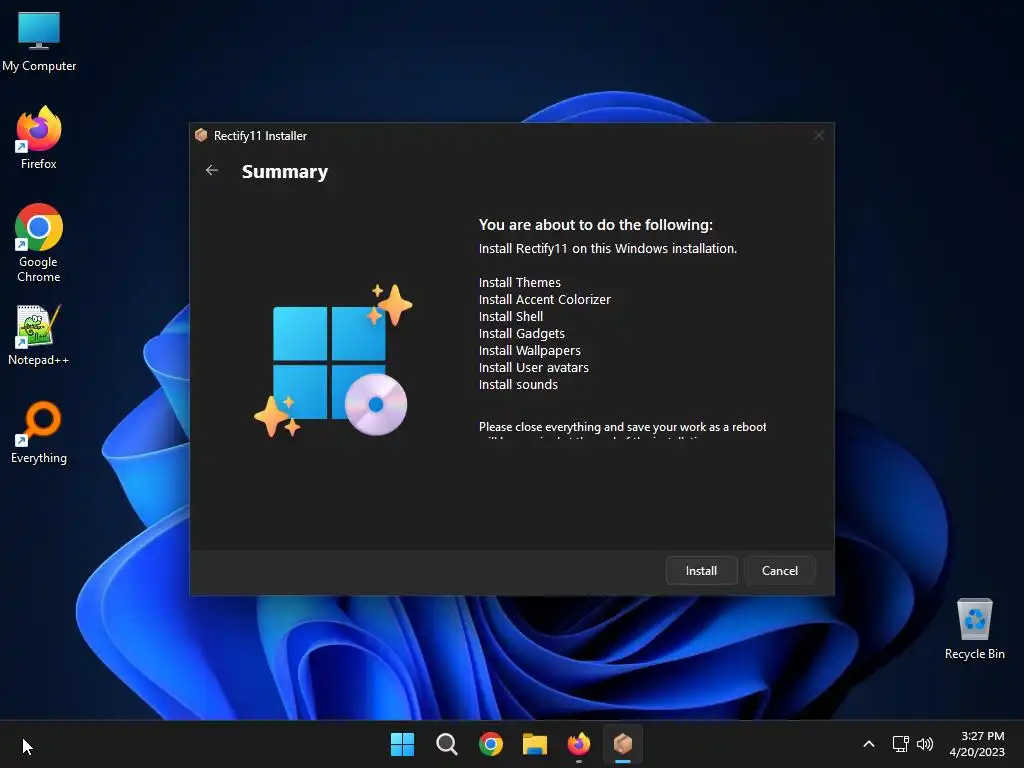Select the Google Chrome desktop shortcut
Screen dimensions: 1024x768
pos(39,243)
